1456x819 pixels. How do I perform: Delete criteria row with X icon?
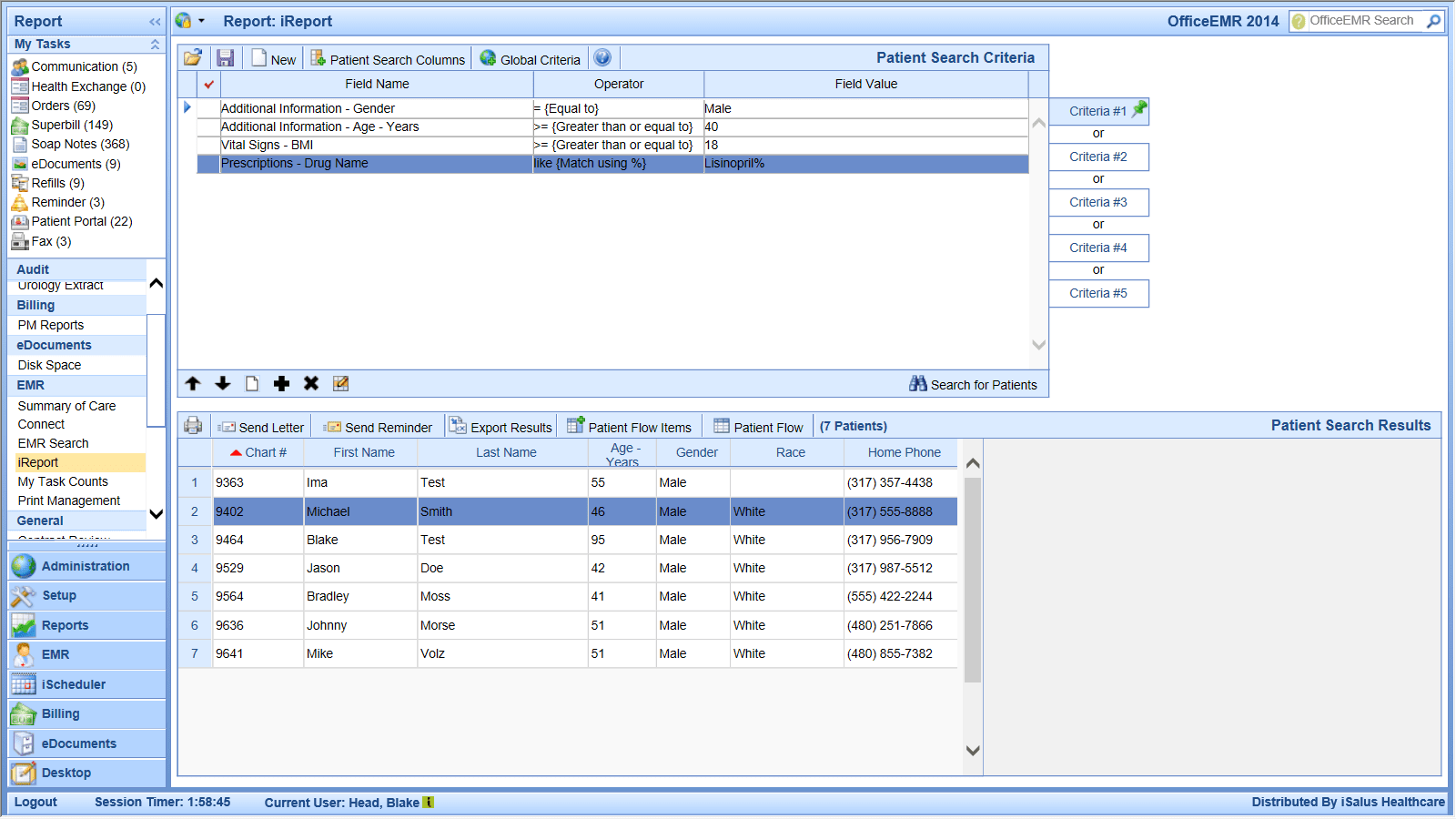(x=311, y=384)
